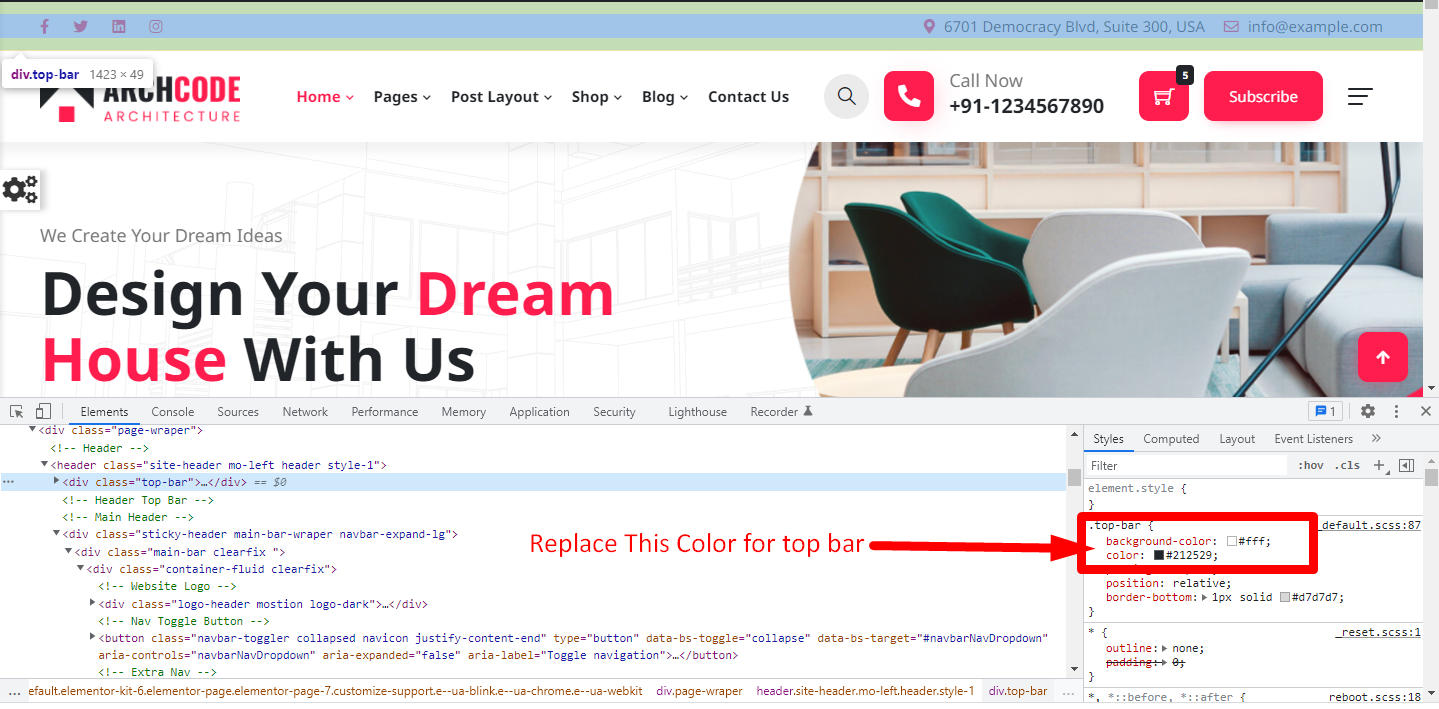1439x709 pixels.
Task: Expand the border-bottom shorthand property
Action: (x=1206, y=597)
